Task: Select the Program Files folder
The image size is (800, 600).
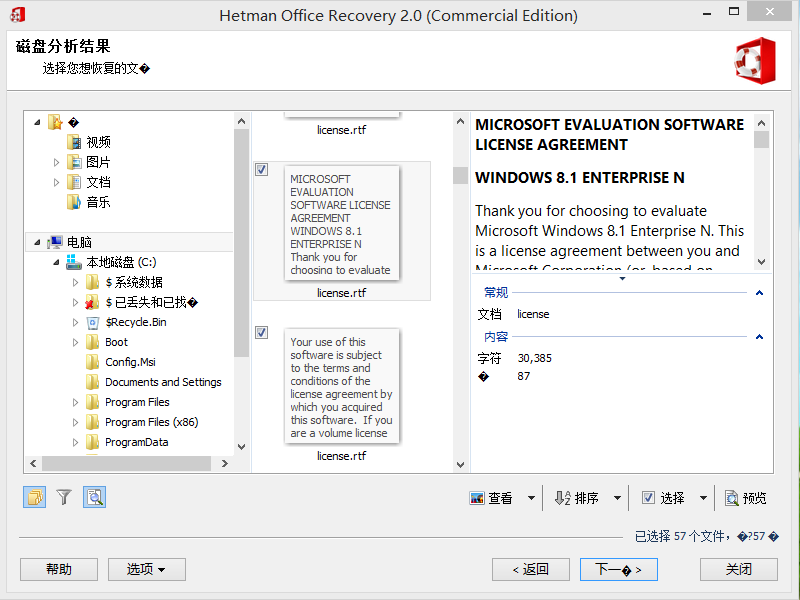Action: coord(128,402)
